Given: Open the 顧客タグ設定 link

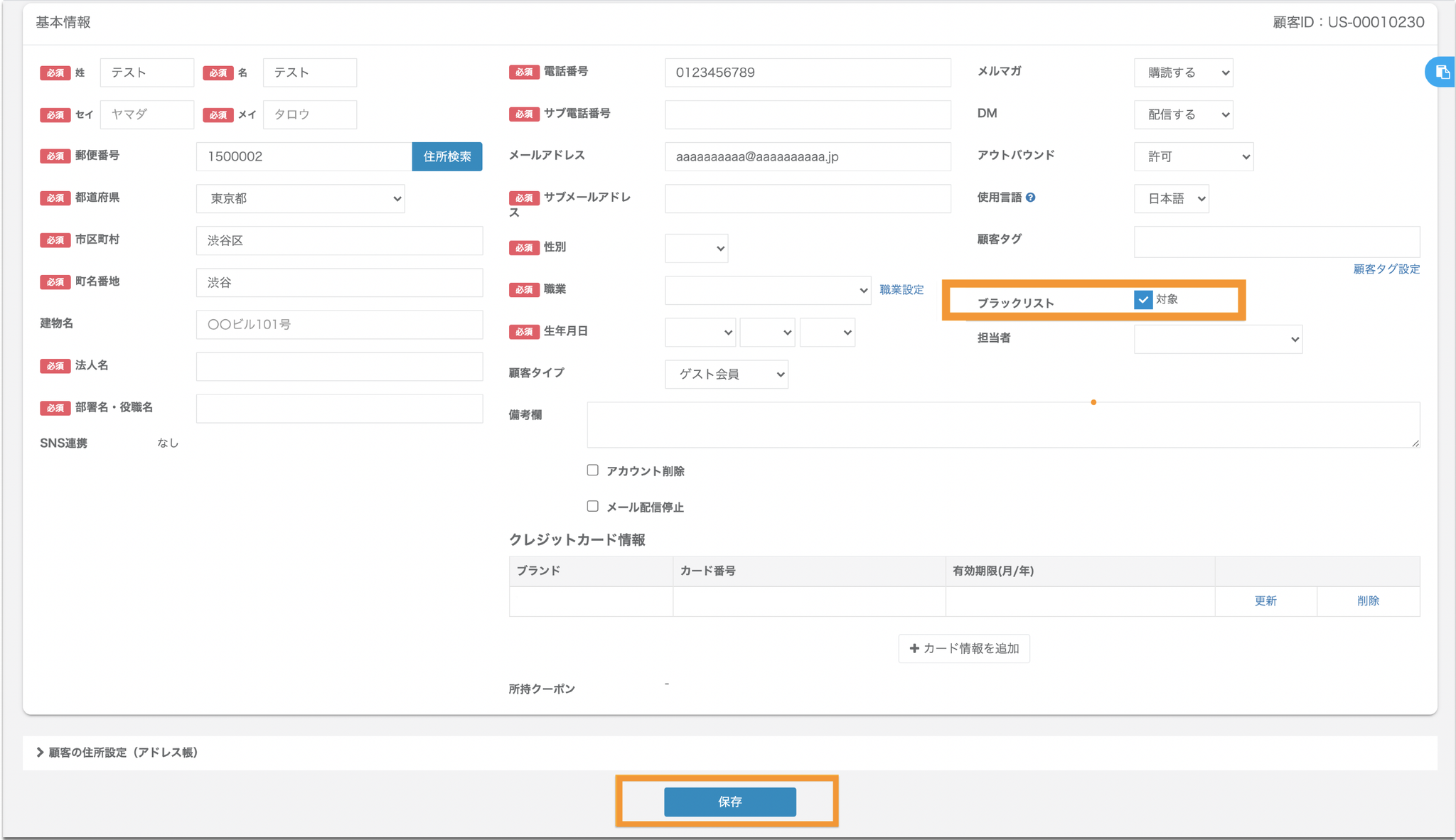Looking at the screenshot, I should coord(1386,269).
